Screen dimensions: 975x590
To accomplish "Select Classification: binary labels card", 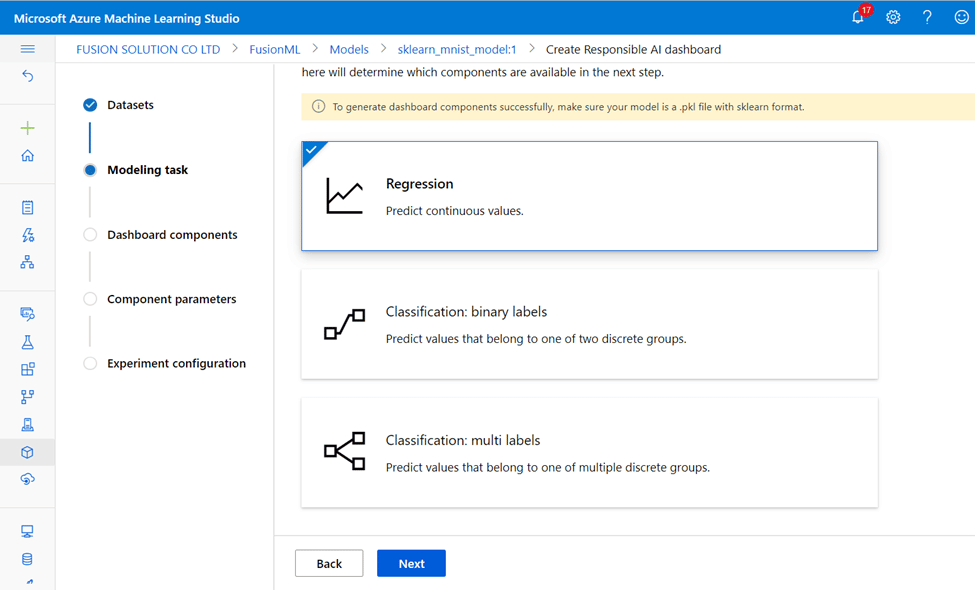I will [x=589, y=324].
